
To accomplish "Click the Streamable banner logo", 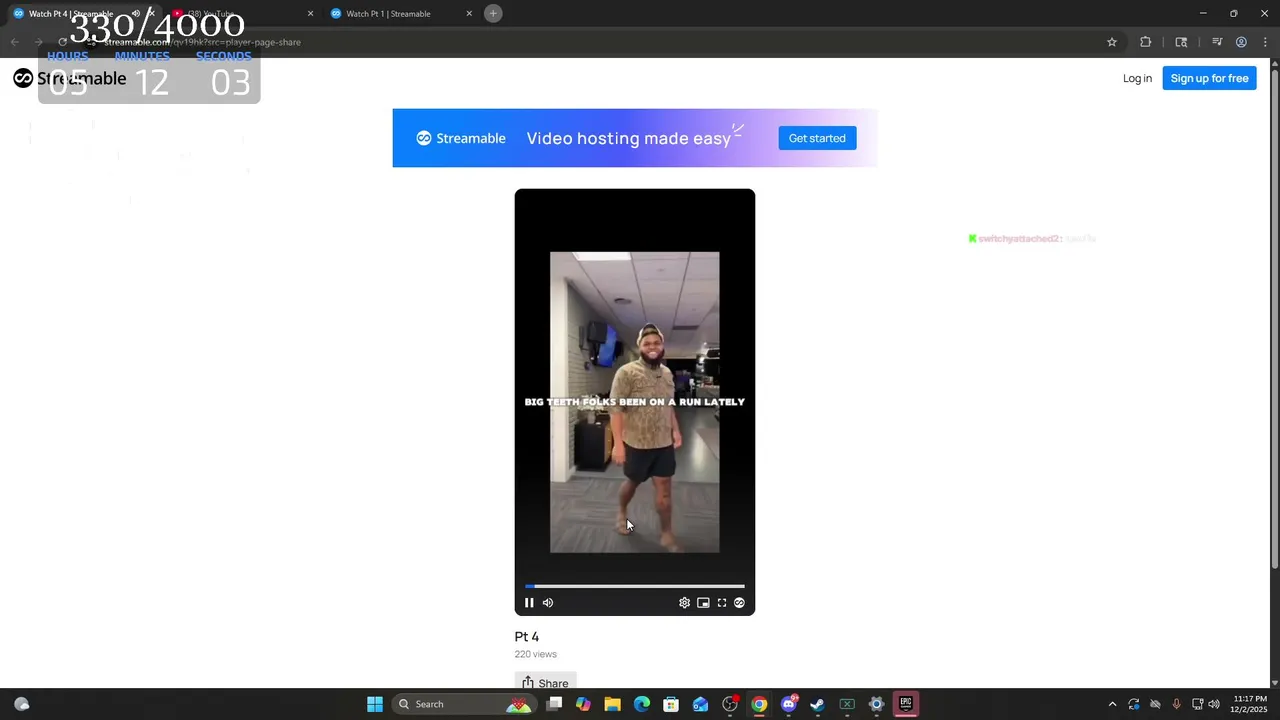I will 461,138.
